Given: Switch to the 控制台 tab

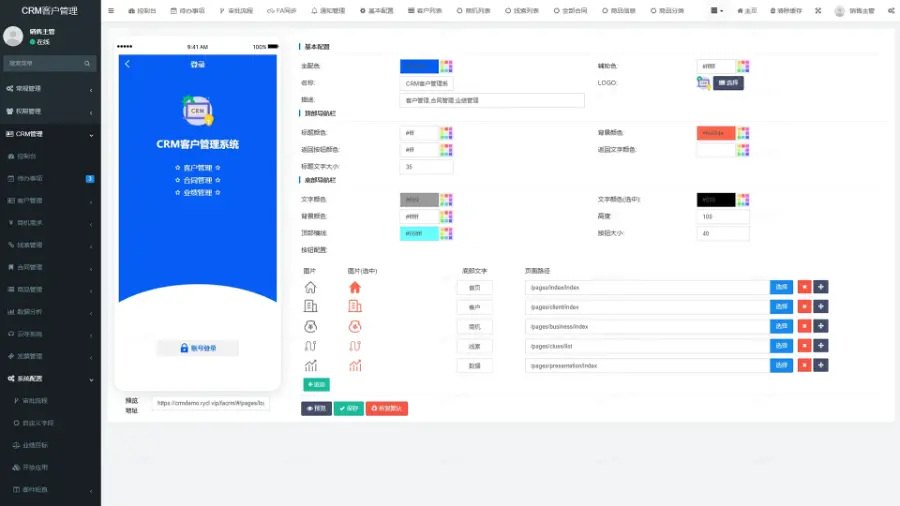Looking at the screenshot, I should point(142,11).
